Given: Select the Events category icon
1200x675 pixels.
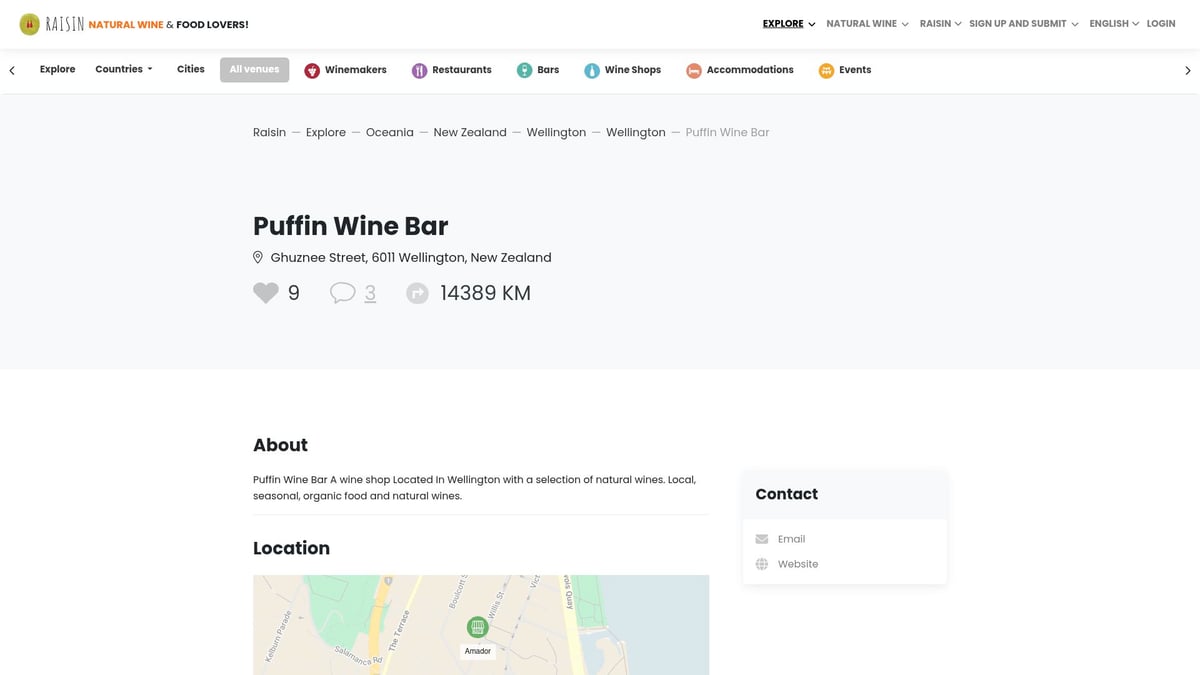Looking at the screenshot, I should tap(827, 70).
